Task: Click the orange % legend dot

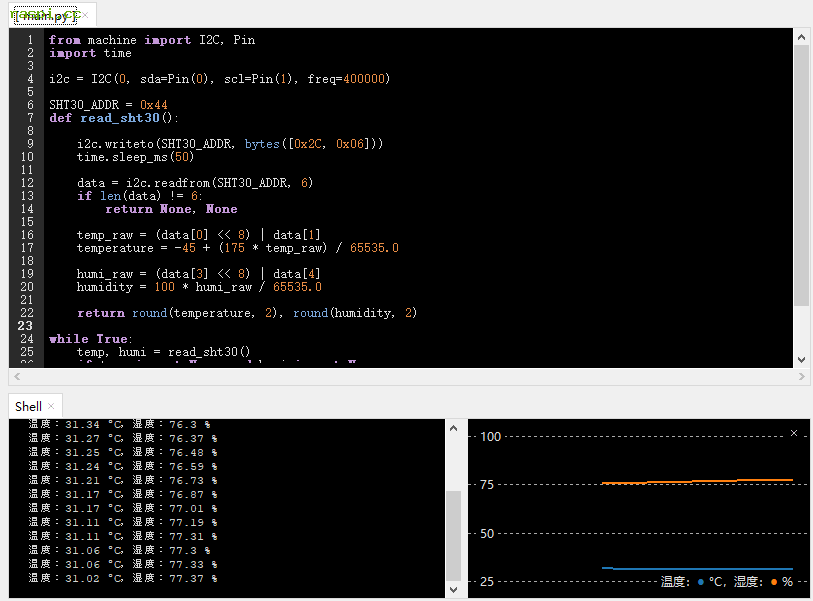Action: pos(774,582)
